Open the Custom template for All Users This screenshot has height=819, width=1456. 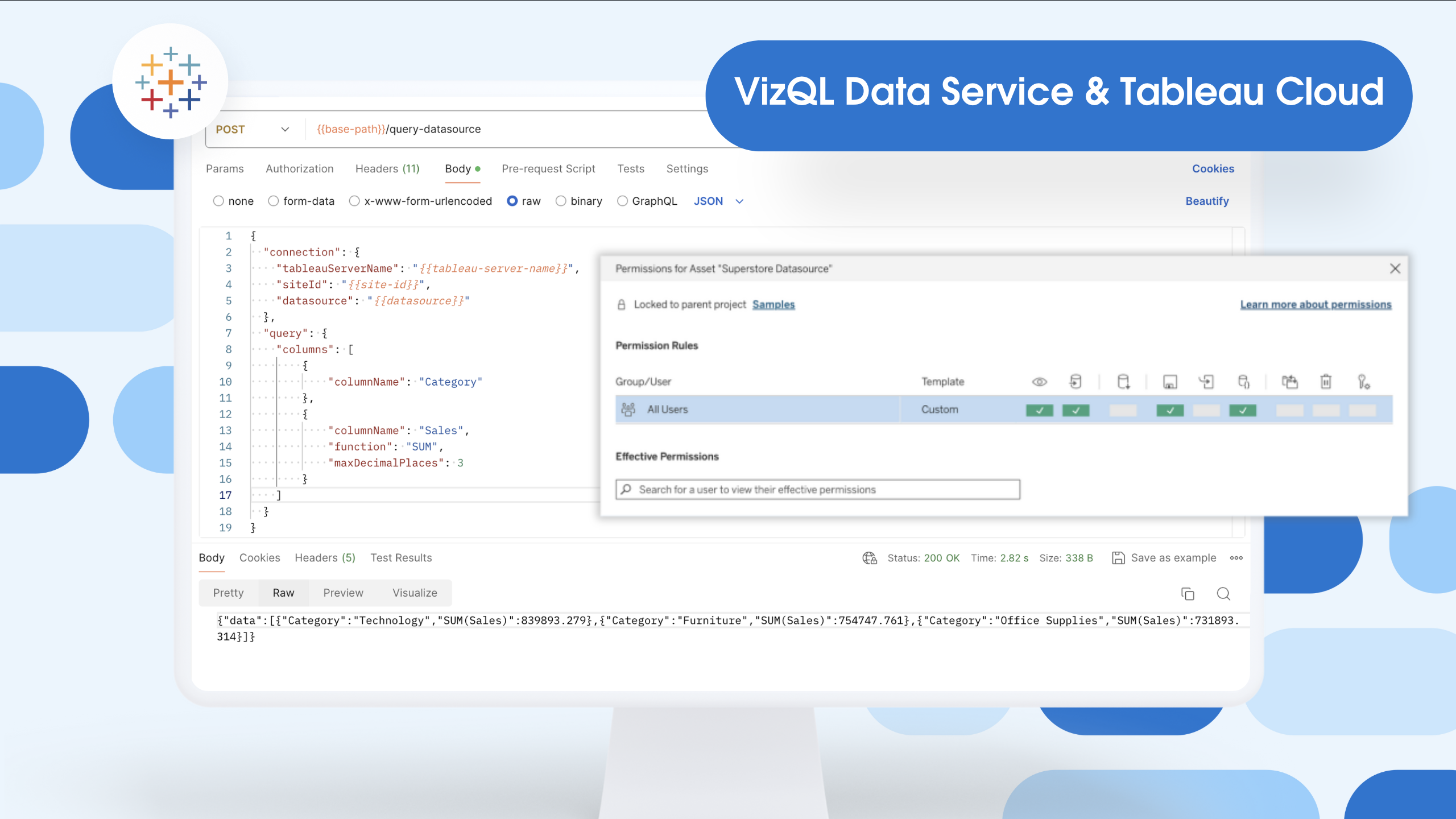coord(940,409)
